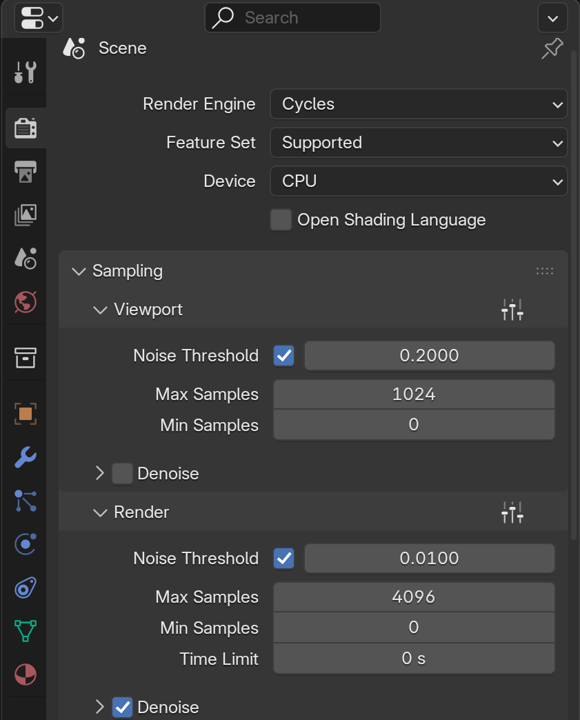580x720 pixels.
Task: Open the View Layer properties tab
Action: tap(26, 215)
